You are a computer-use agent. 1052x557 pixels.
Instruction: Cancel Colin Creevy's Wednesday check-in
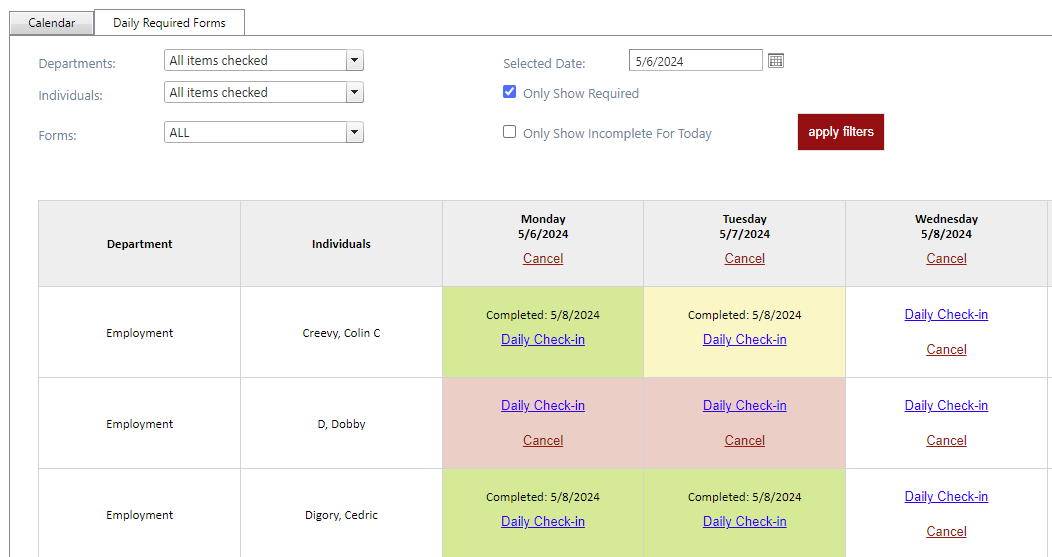point(946,349)
